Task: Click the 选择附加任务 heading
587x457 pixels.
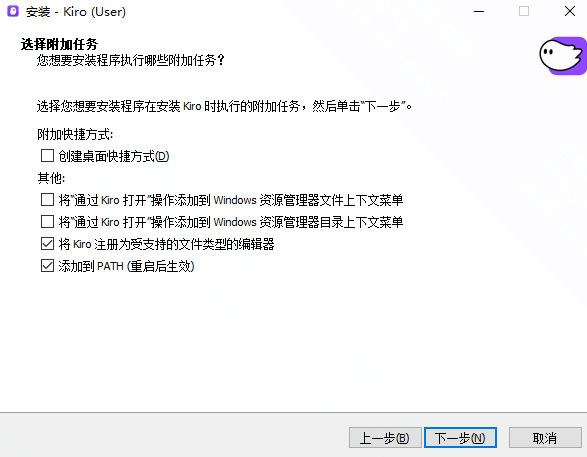Action: coord(59,44)
